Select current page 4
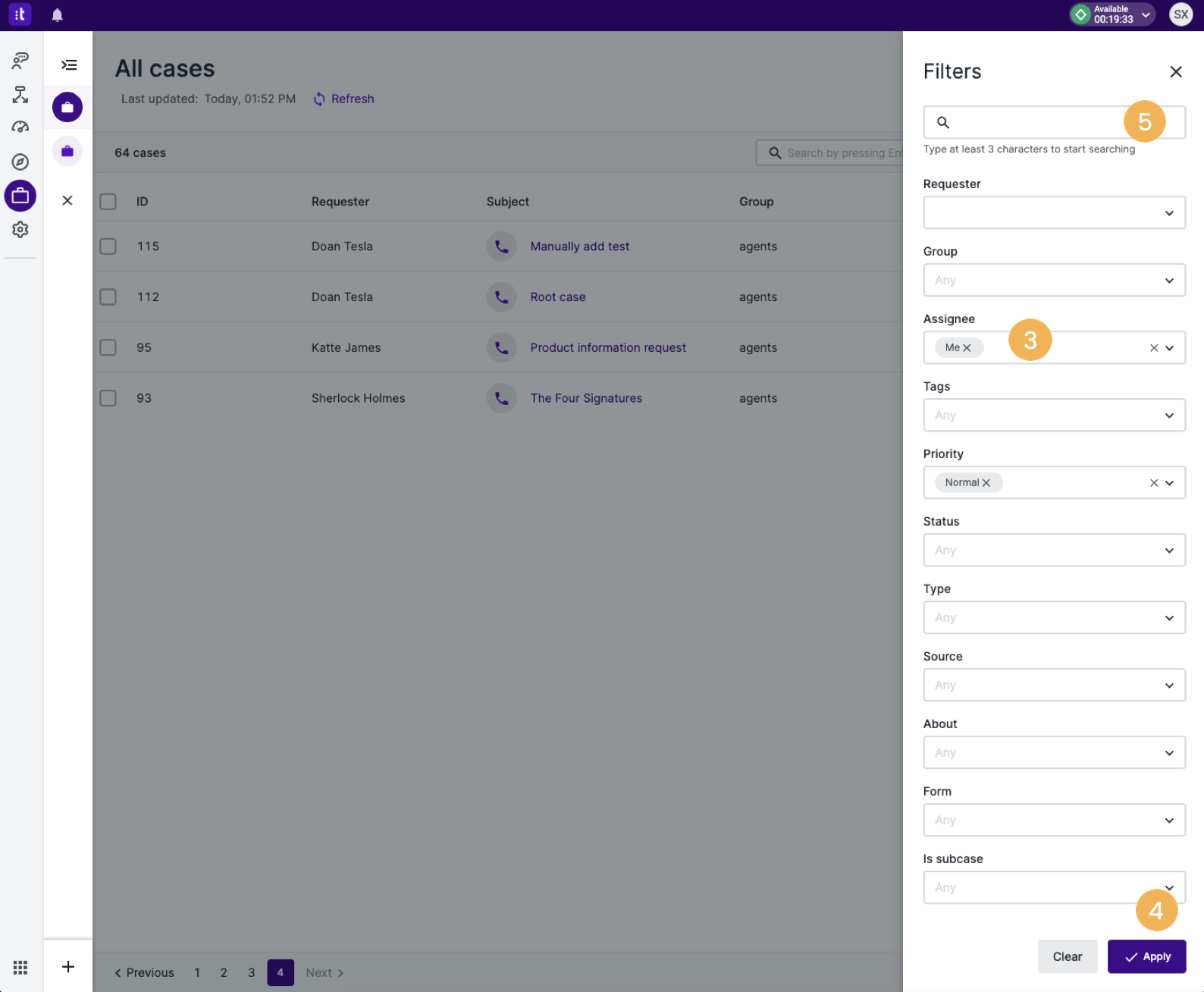This screenshot has height=992, width=1204. tap(281, 972)
